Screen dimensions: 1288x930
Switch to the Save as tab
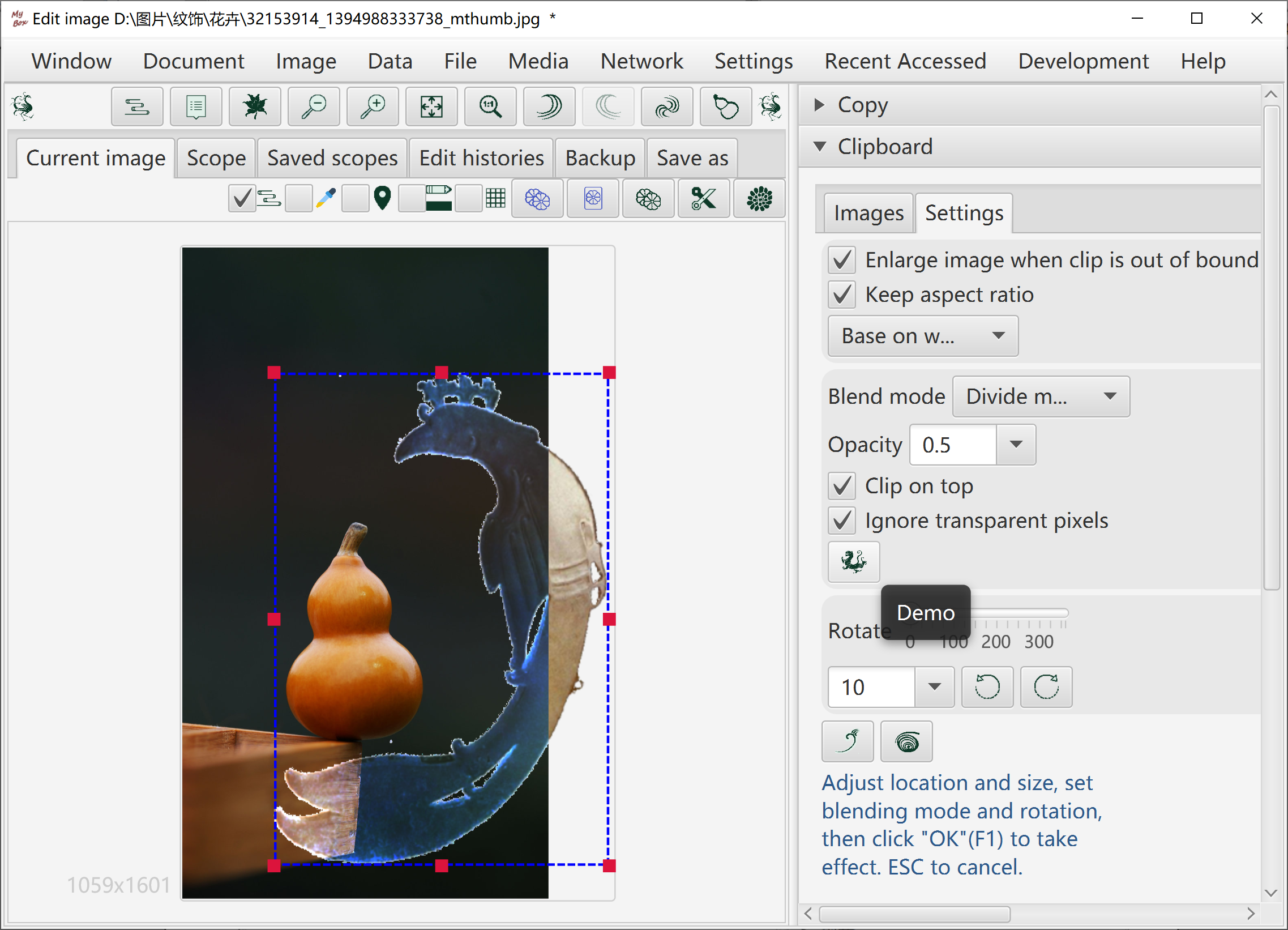(692, 158)
